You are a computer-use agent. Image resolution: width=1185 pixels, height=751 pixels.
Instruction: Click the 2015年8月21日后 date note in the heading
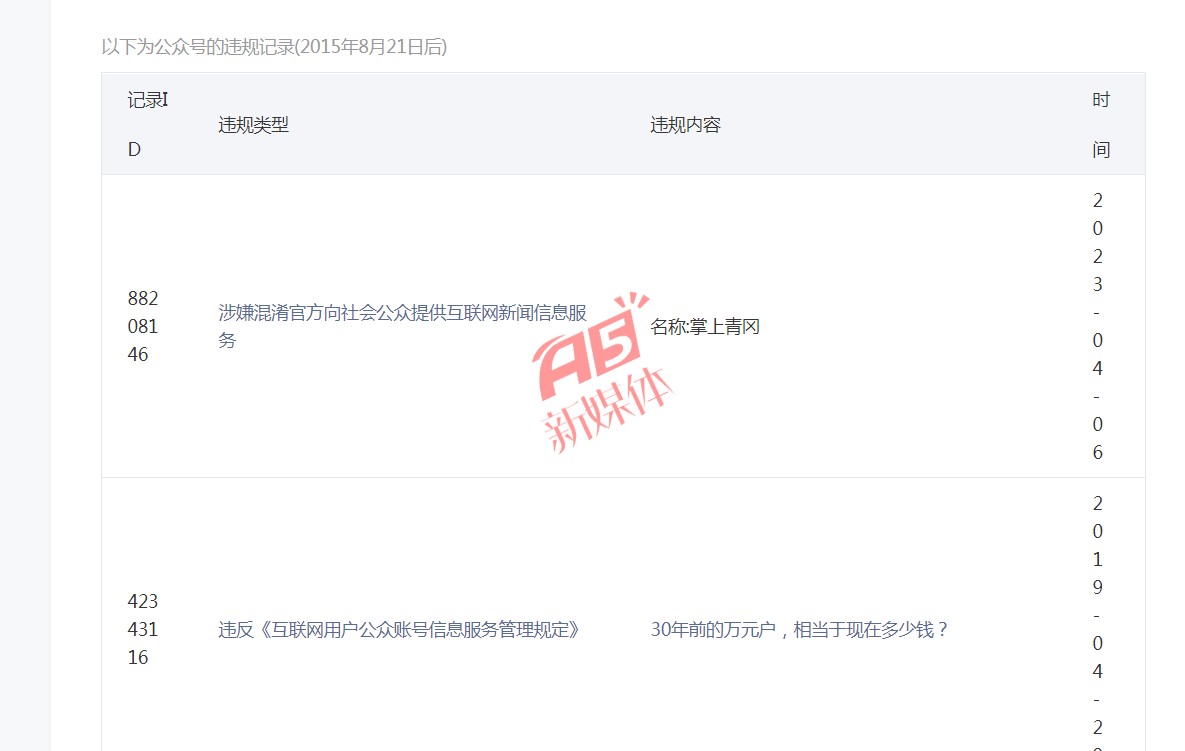click(x=371, y=47)
